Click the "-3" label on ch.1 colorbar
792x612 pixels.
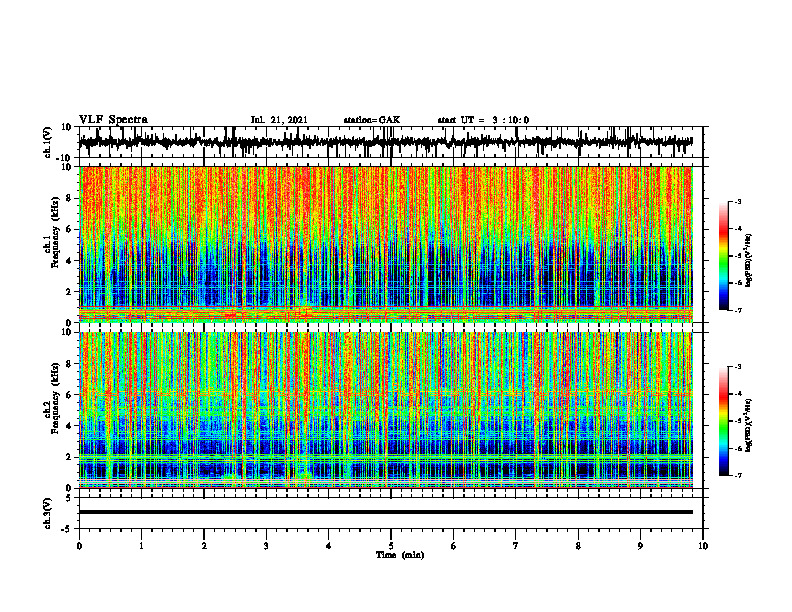[738, 201]
